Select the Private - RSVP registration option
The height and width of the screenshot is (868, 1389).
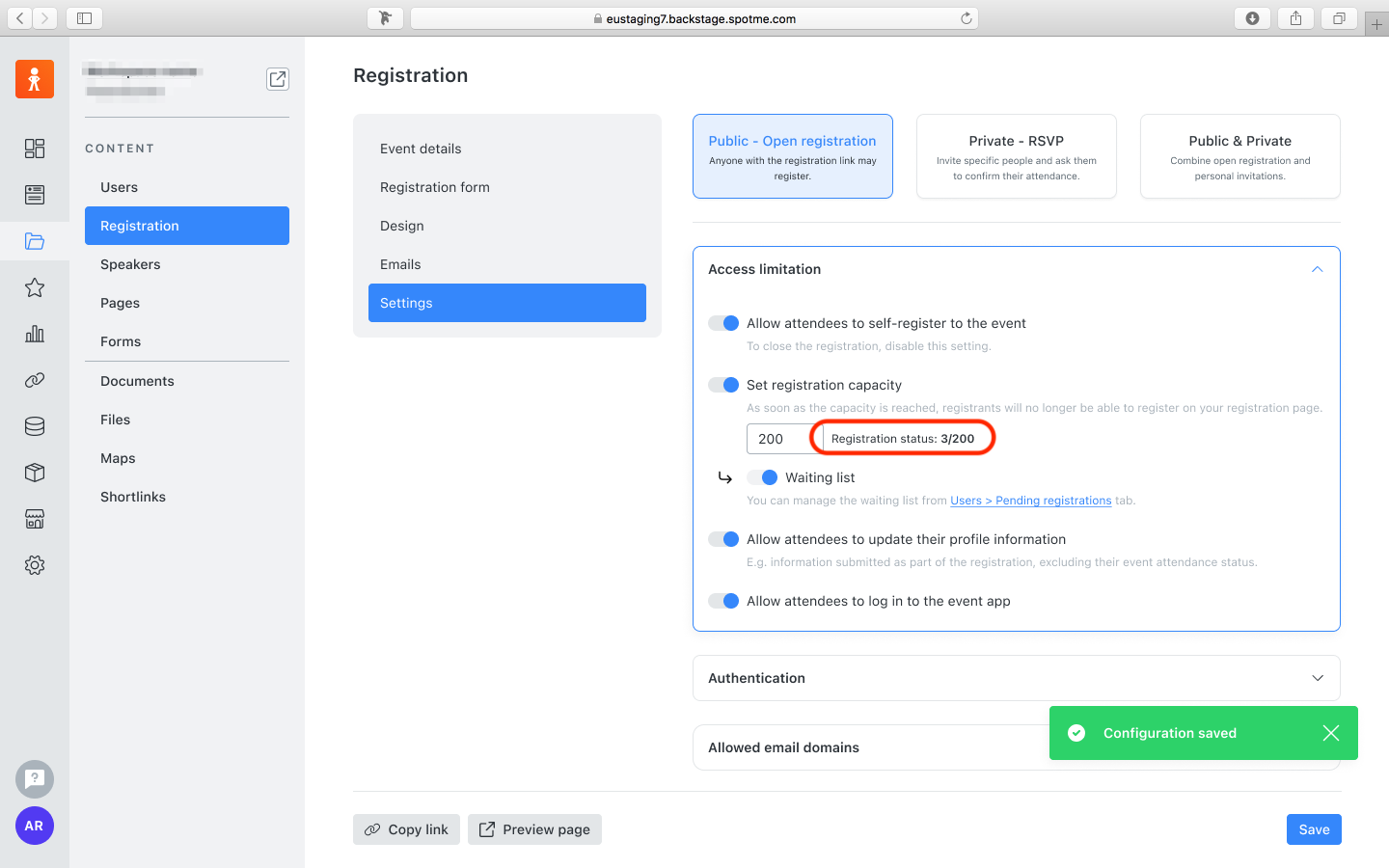pyautogui.click(x=1017, y=156)
